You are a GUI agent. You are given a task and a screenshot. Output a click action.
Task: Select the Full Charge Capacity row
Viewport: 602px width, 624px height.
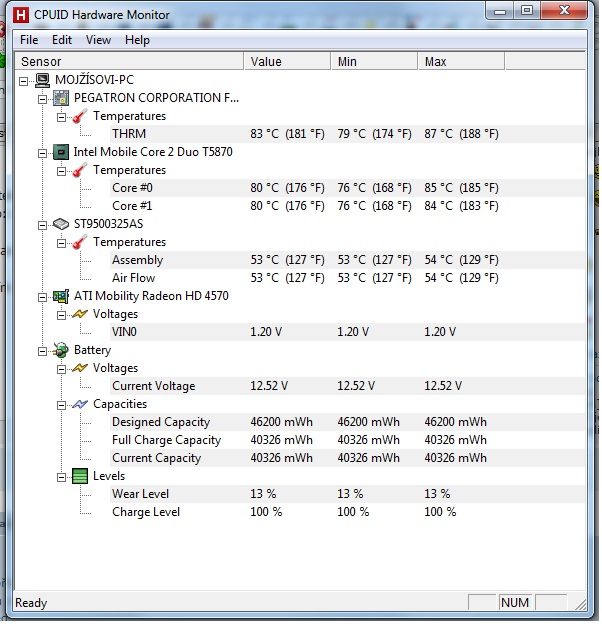click(x=347, y=440)
